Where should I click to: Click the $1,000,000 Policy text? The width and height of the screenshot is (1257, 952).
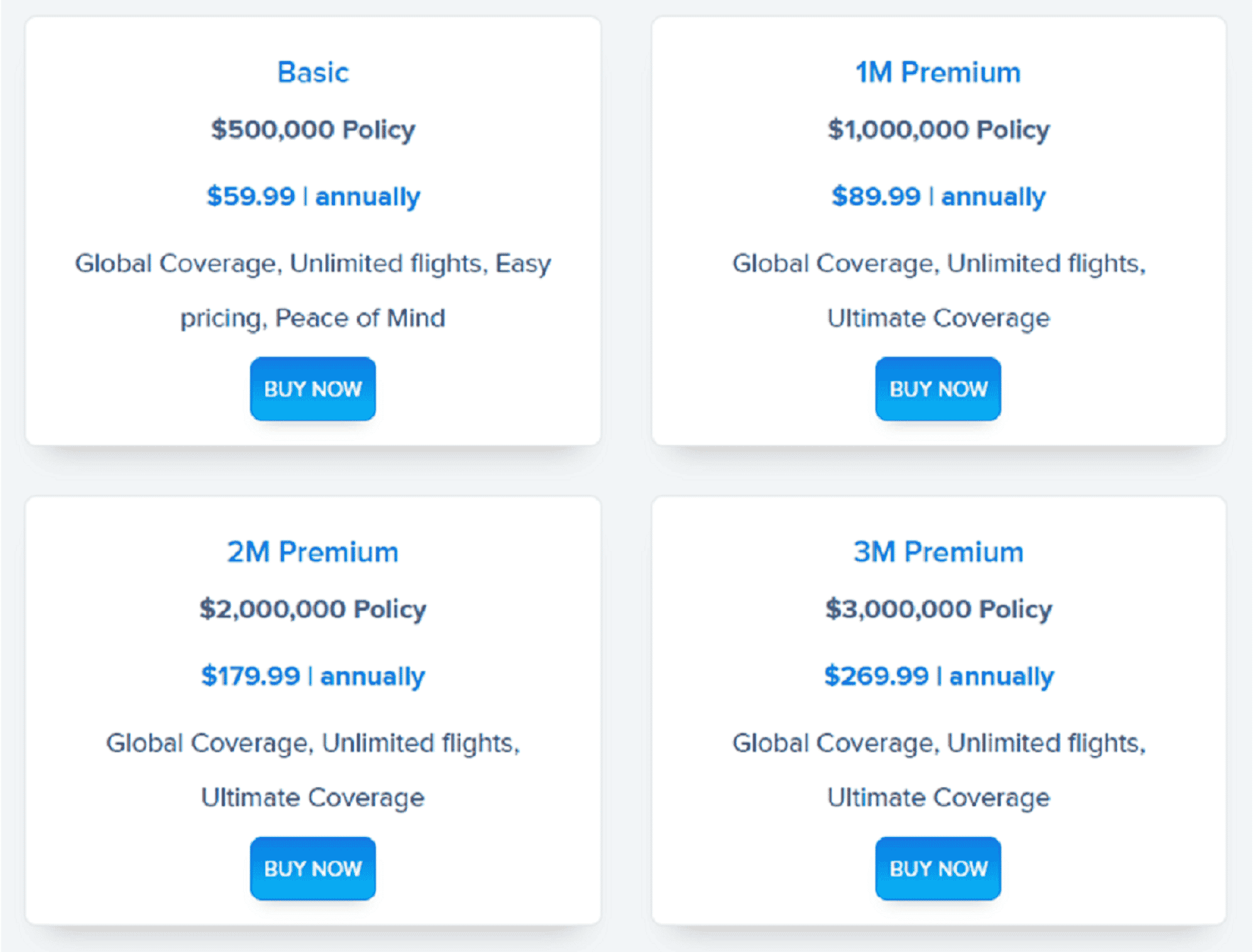[x=938, y=130]
